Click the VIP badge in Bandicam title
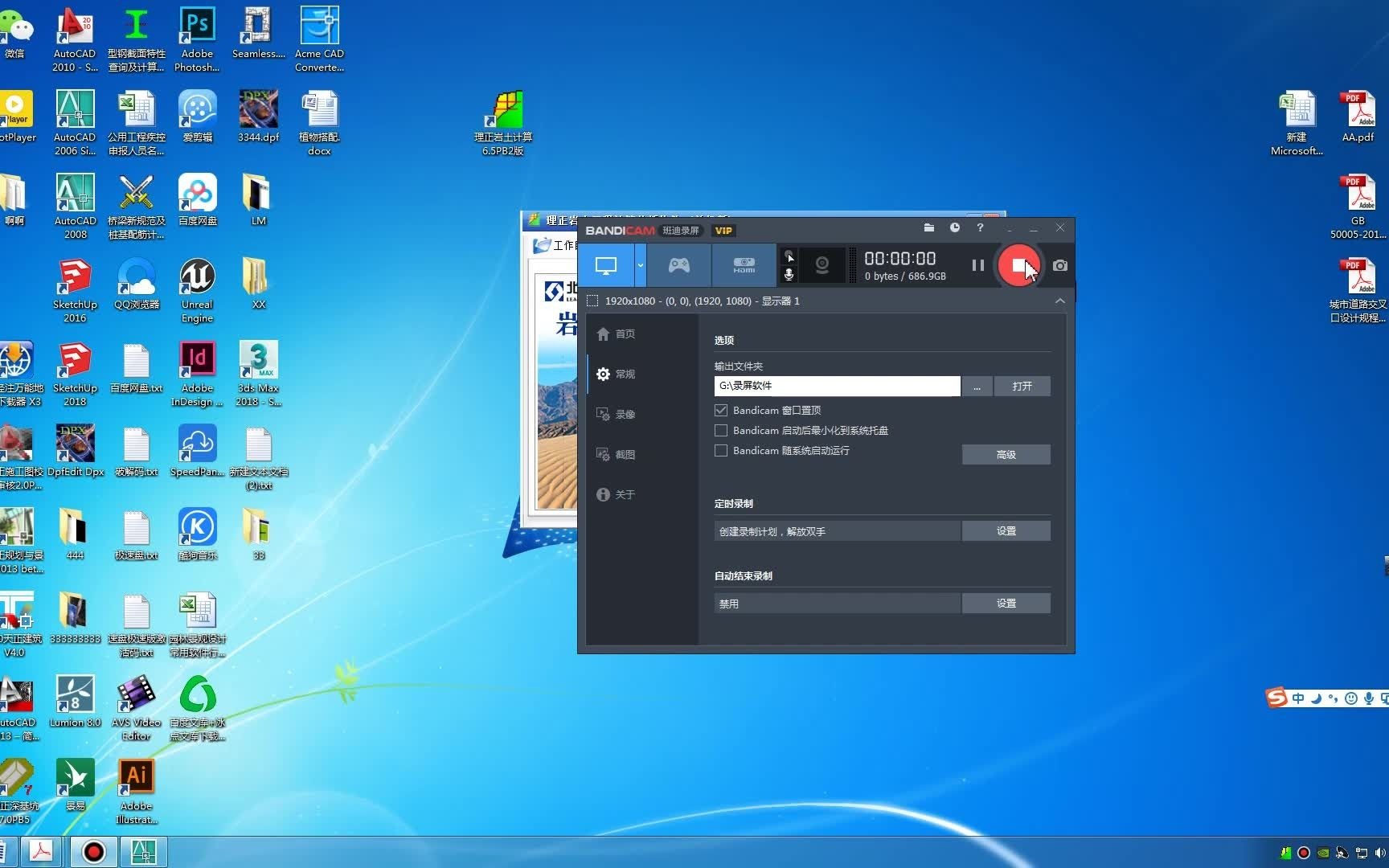1389x868 pixels. (723, 231)
